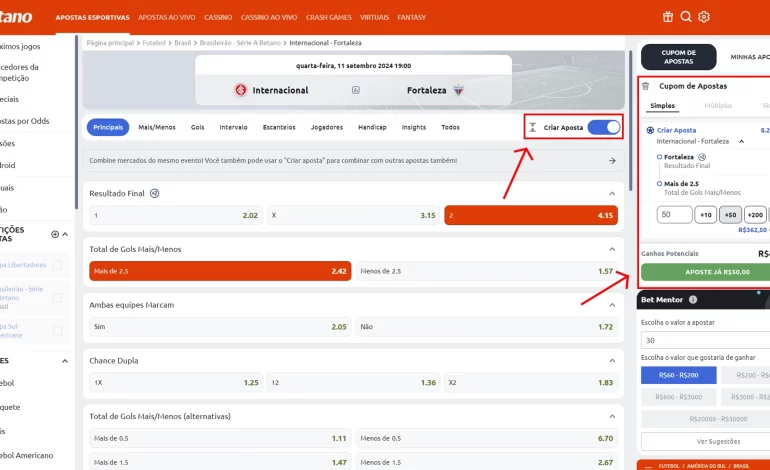Click the +10 stake button
Image resolution: width=770 pixels, height=470 pixels.
coord(706,215)
